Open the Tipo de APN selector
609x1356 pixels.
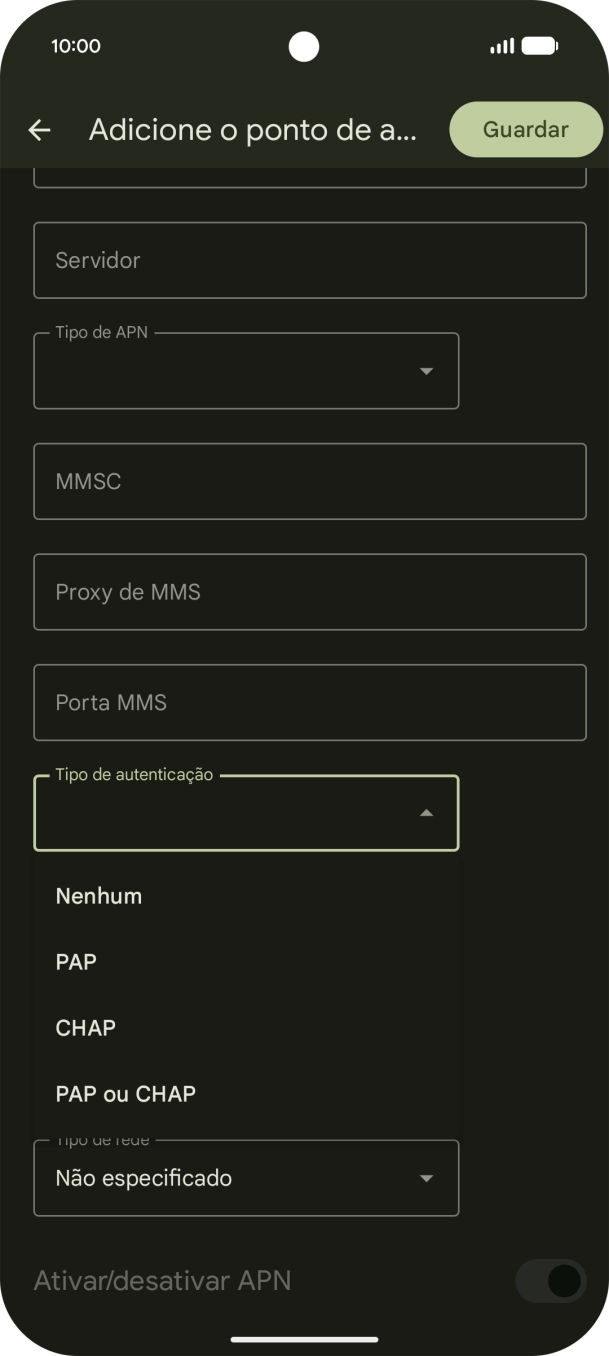[x=245, y=370]
